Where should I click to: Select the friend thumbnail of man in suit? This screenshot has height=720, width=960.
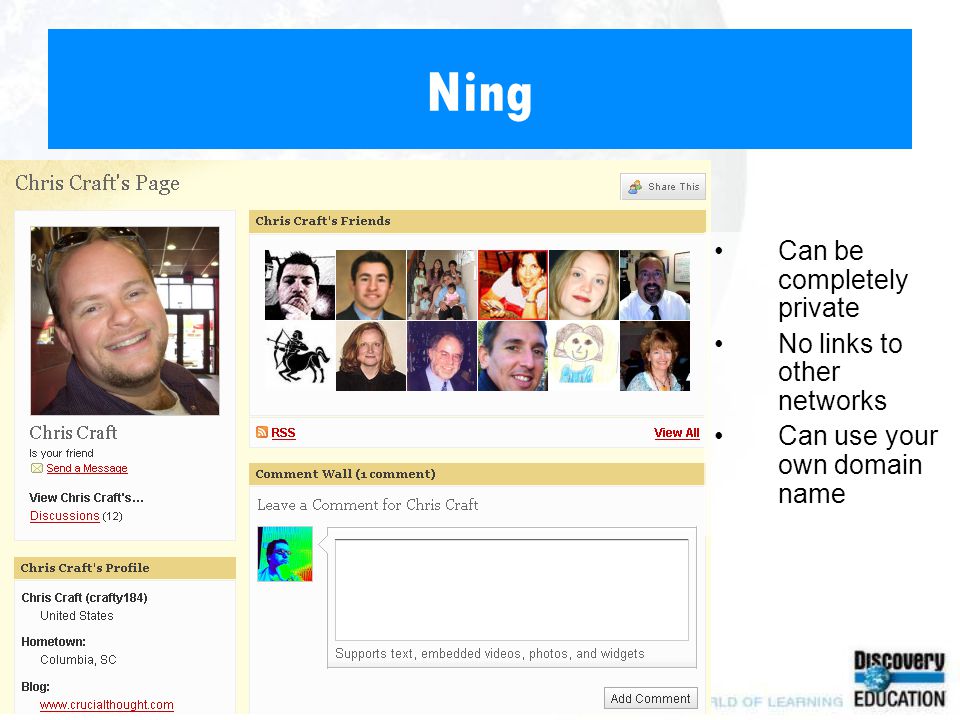[x=371, y=285]
